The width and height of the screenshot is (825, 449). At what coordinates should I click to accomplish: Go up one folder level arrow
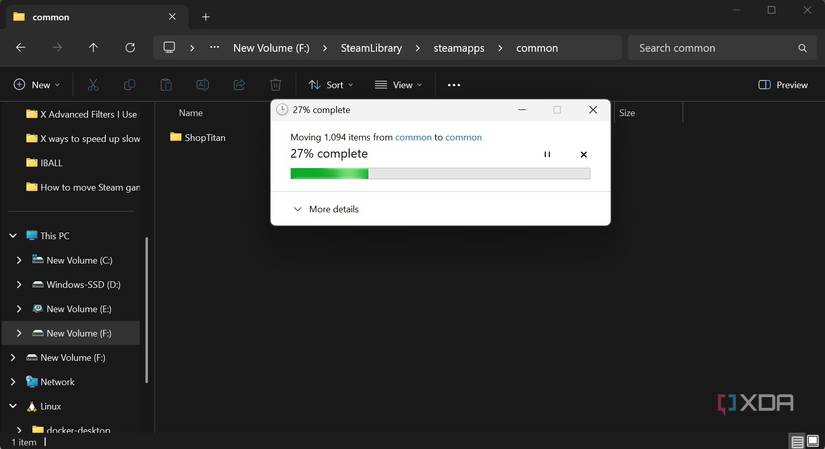pyautogui.click(x=93, y=48)
